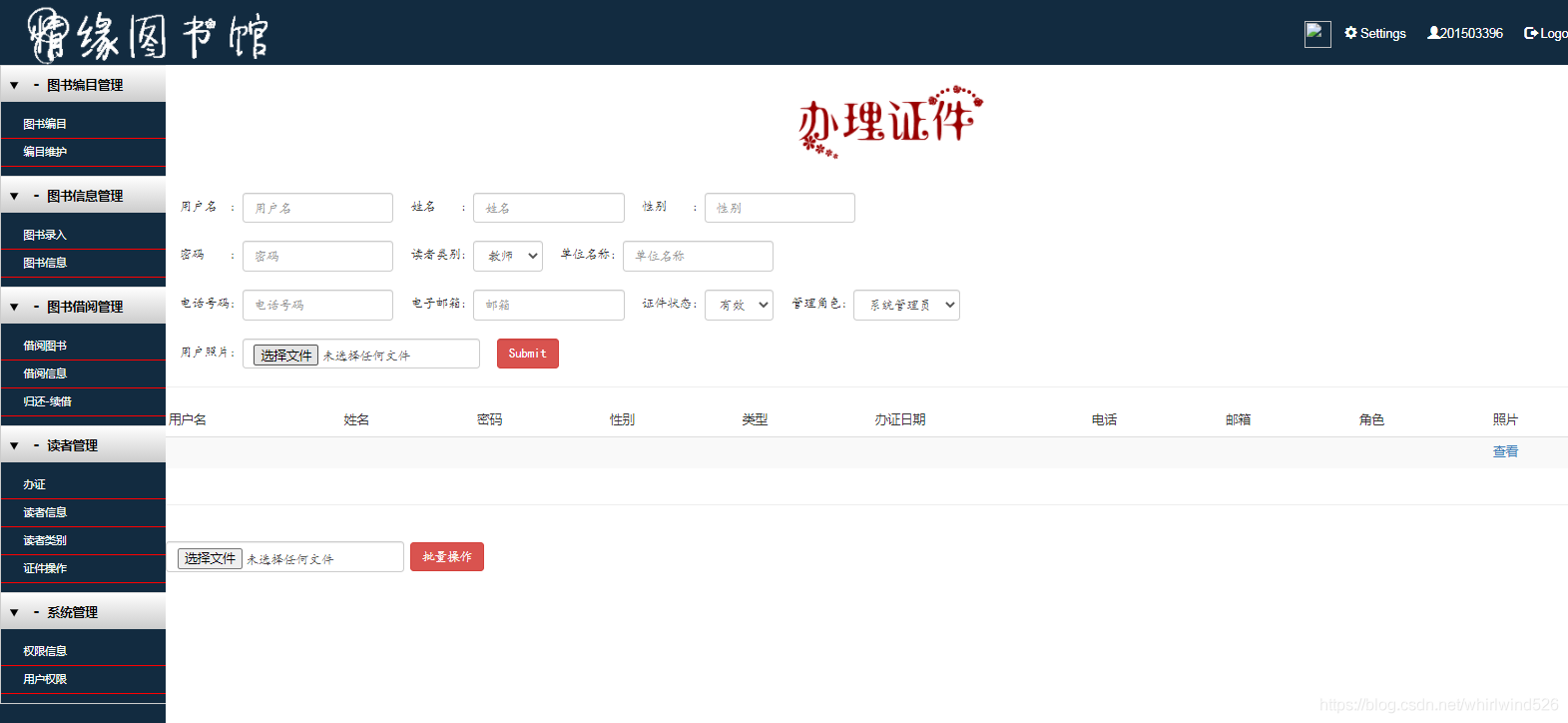Click 类型 table column header
The width and height of the screenshot is (1568, 723).
[755, 419]
